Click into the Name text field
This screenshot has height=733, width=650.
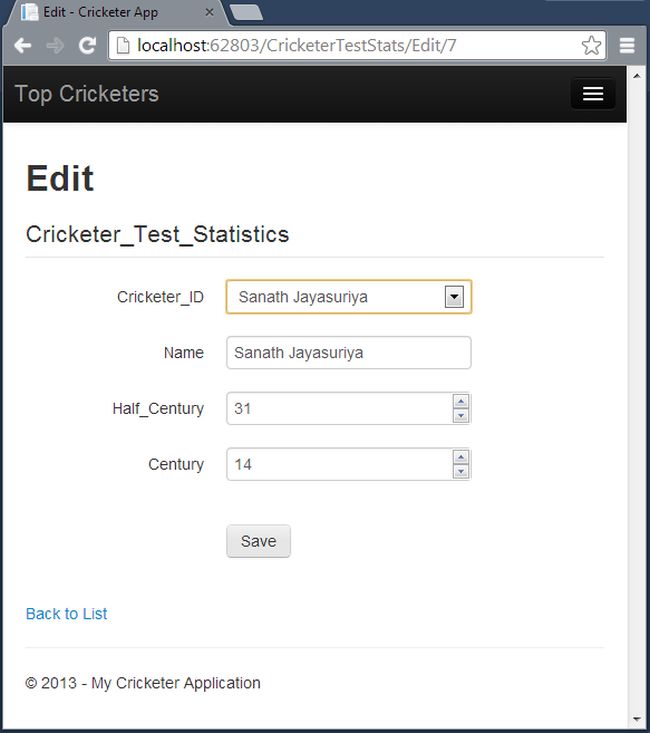[x=348, y=353]
